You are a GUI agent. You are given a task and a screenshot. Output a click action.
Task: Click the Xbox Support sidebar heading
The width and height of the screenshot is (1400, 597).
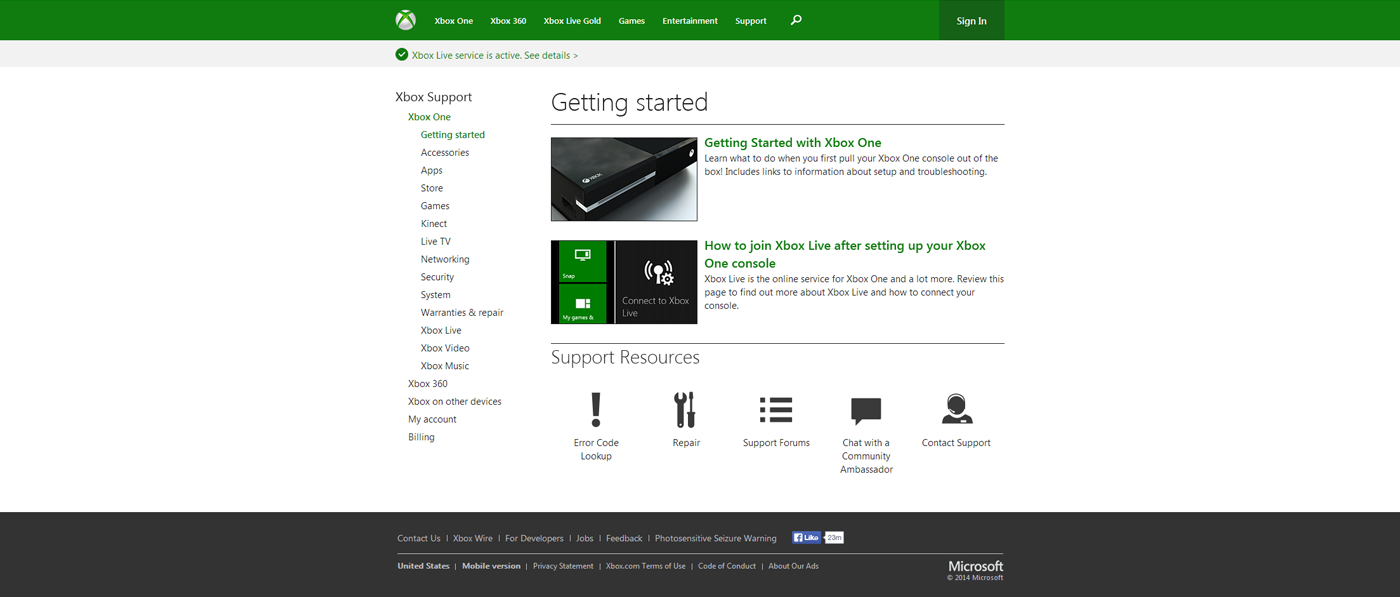(x=434, y=97)
